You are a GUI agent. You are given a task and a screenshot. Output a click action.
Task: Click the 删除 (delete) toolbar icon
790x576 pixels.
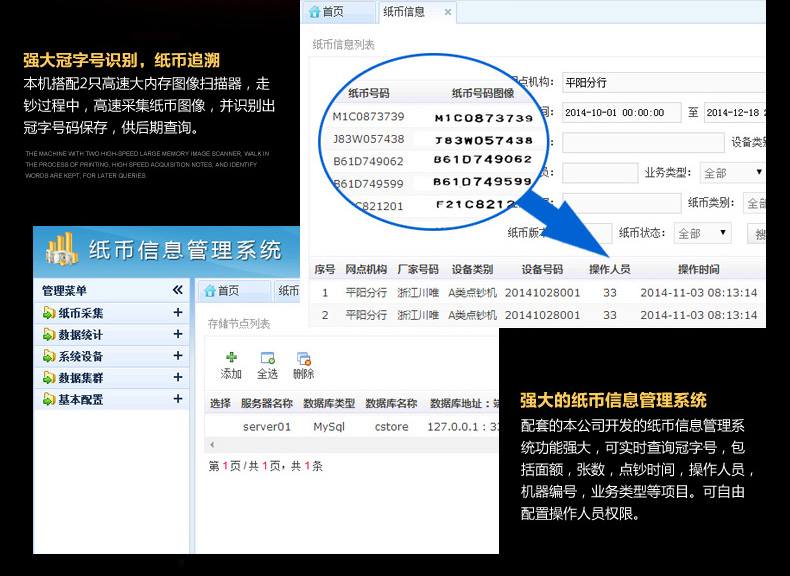tap(303, 358)
